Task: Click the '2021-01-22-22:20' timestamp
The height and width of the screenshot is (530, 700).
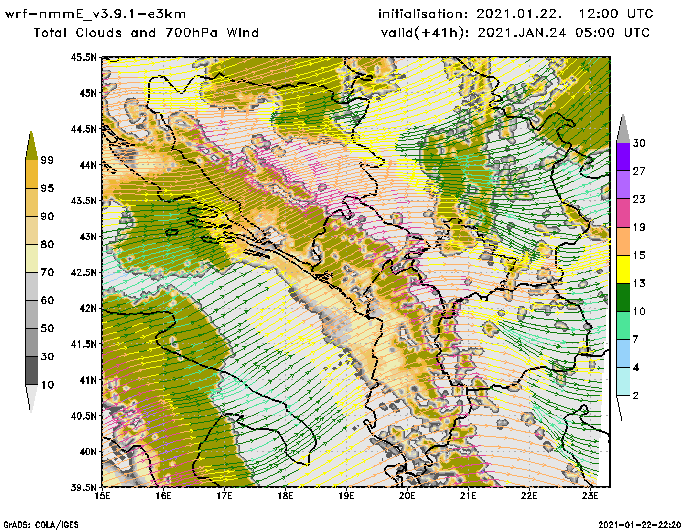Action: click(x=640, y=525)
